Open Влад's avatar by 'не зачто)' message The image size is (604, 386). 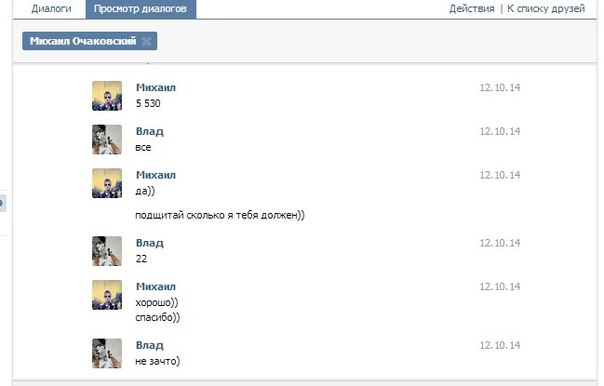tap(107, 353)
